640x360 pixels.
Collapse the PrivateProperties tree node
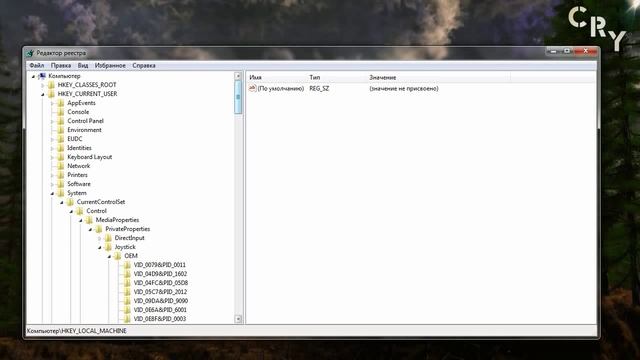[90, 229]
